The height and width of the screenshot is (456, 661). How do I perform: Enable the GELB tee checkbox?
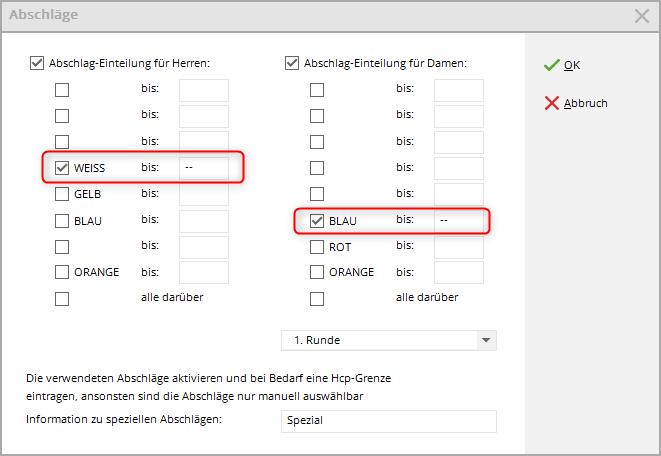click(x=62, y=194)
